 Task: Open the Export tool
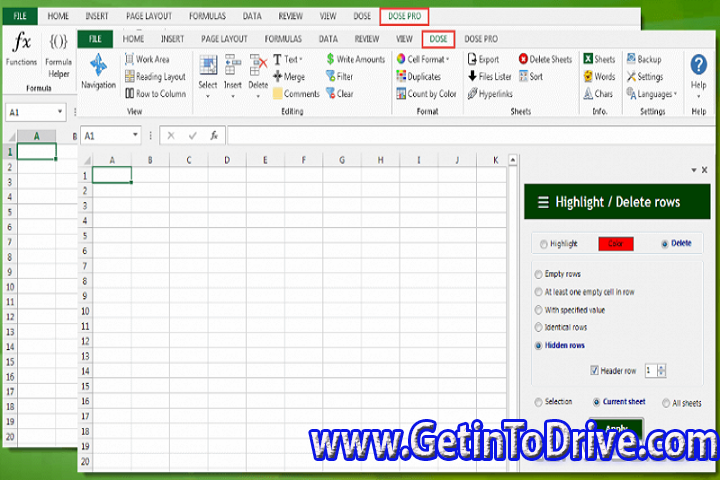click(x=483, y=59)
